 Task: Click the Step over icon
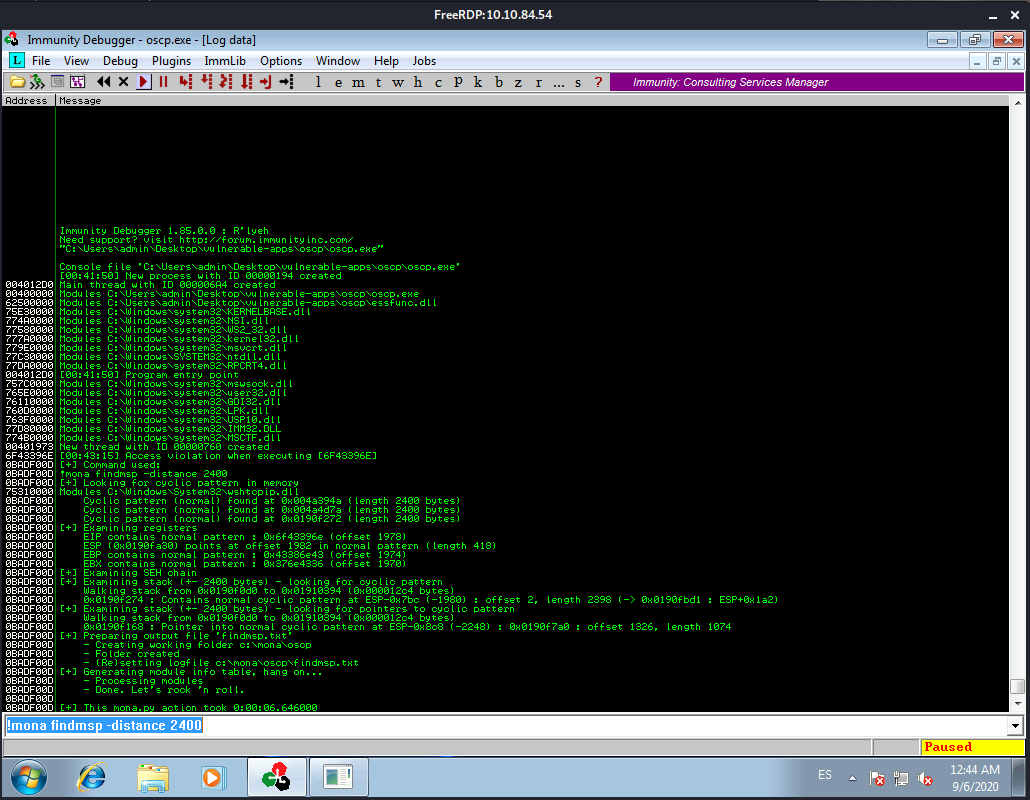click(x=206, y=82)
